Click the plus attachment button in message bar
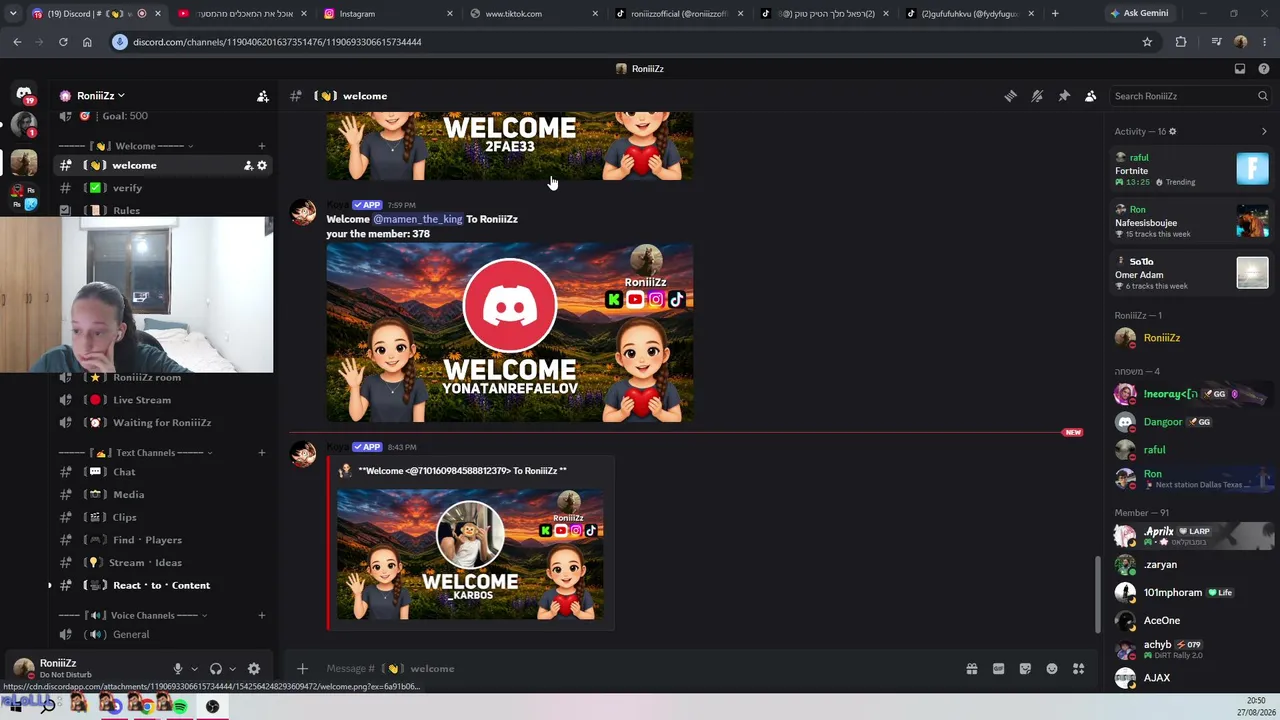Image resolution: width=1280 pixels, height=720 pixels. point(302,669)
